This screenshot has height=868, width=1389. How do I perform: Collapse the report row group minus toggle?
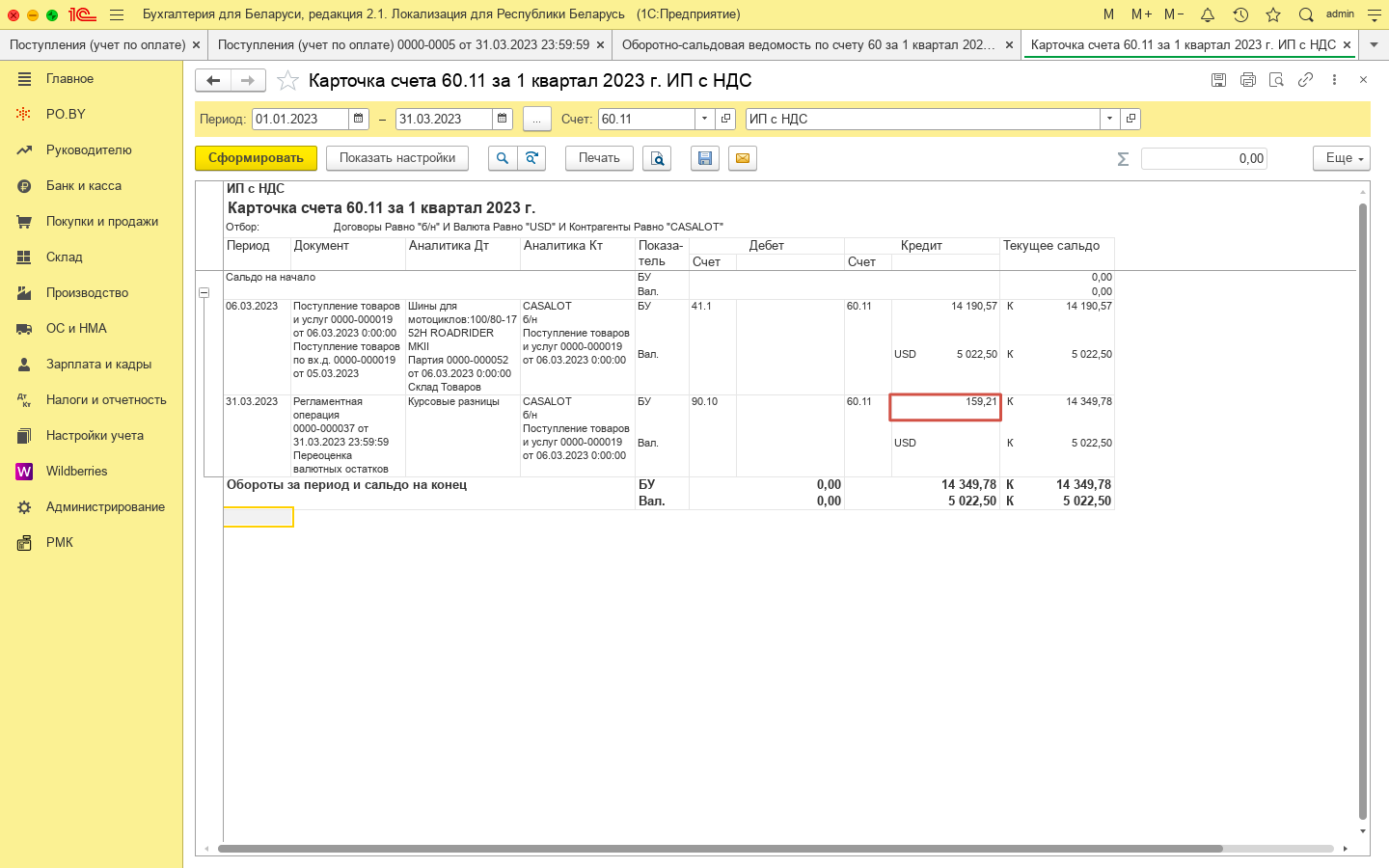pyautogui.click(x=204, y=292)
